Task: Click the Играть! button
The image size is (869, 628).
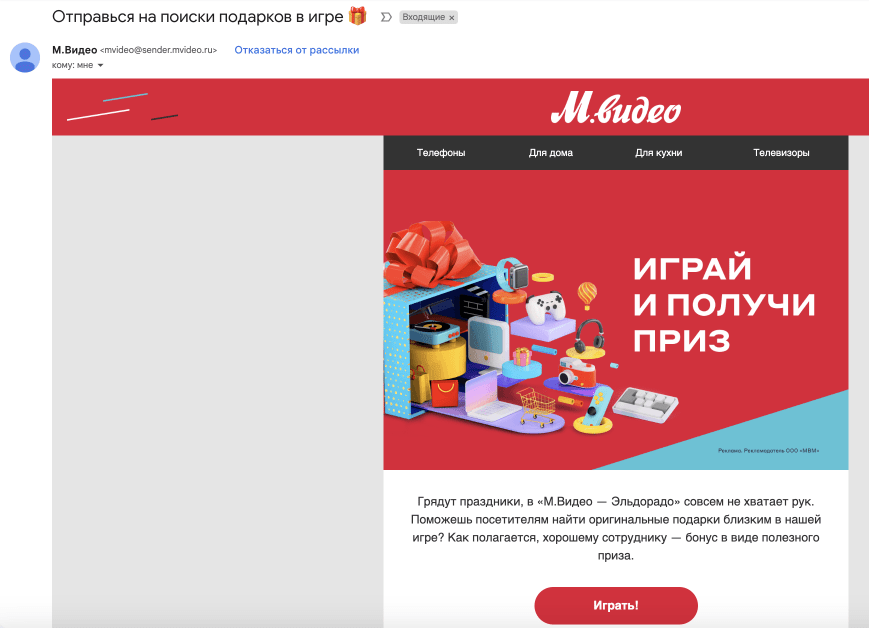Action: pos(616,605)
